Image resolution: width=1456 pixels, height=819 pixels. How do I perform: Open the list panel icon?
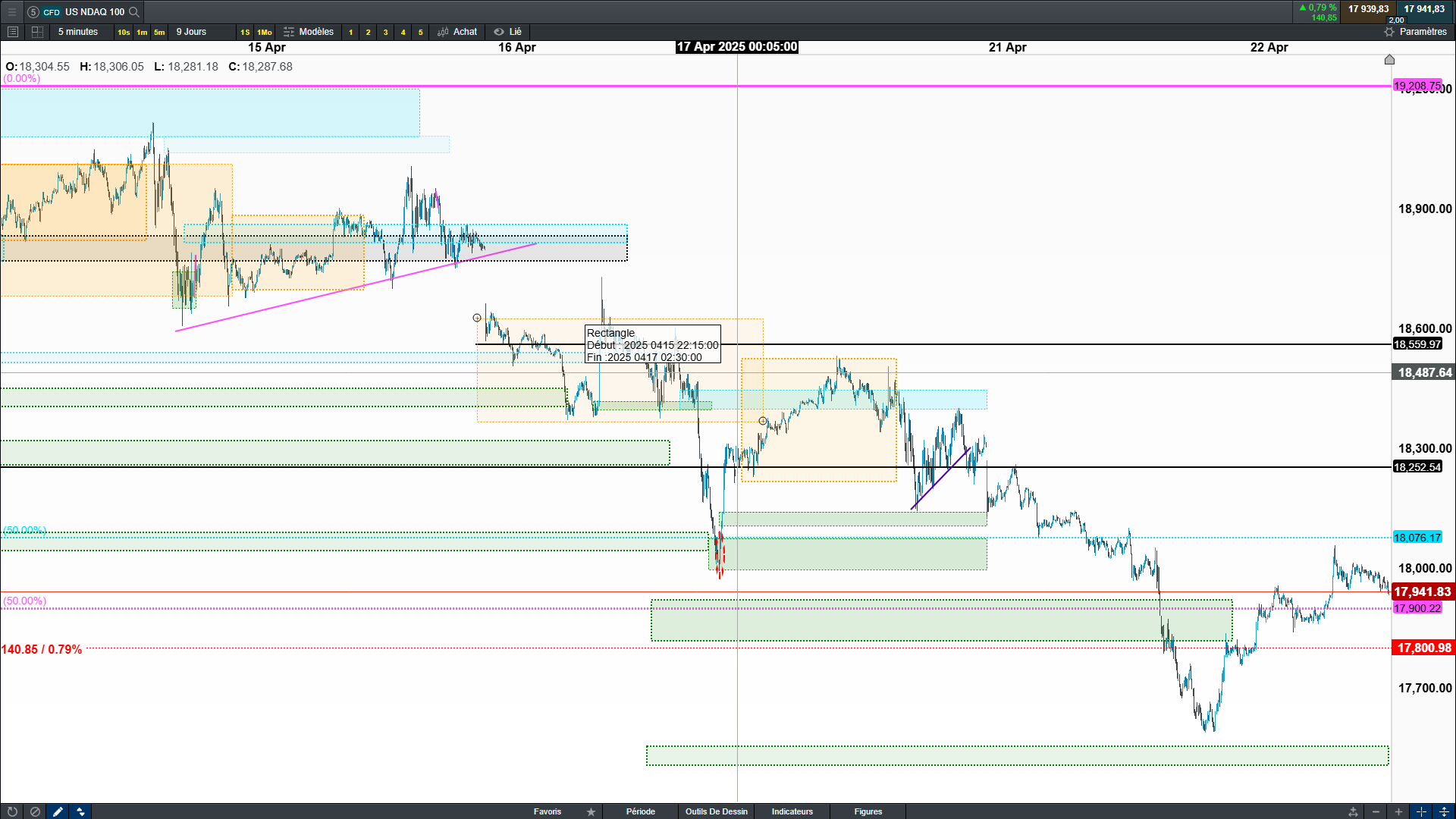pos(12,32)
